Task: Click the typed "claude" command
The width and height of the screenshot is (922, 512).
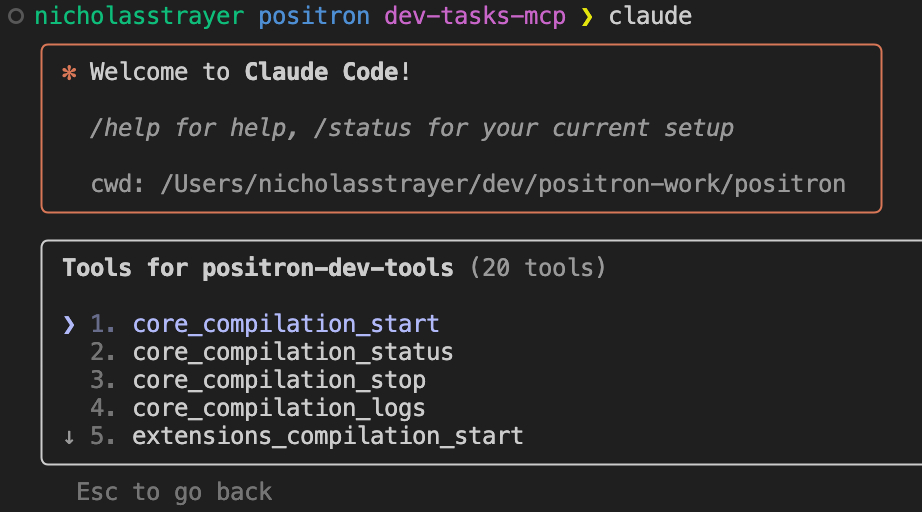Action: click(x=650, y=16)
